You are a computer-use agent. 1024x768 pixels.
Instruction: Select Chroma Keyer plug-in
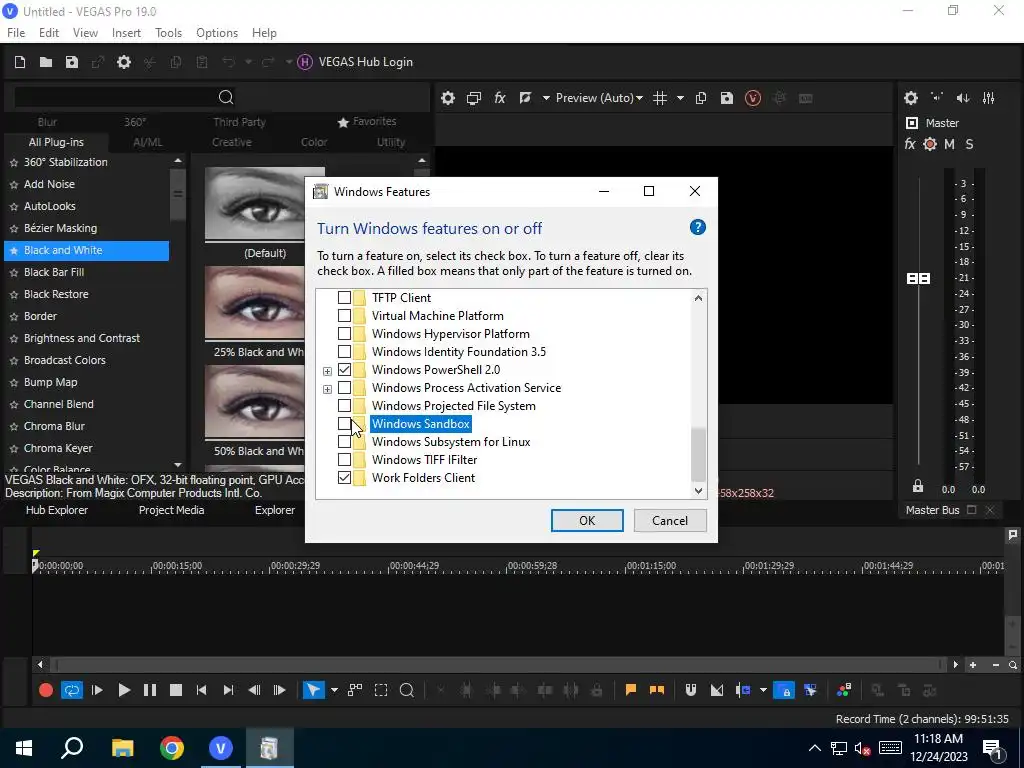(x=58, y=448)
